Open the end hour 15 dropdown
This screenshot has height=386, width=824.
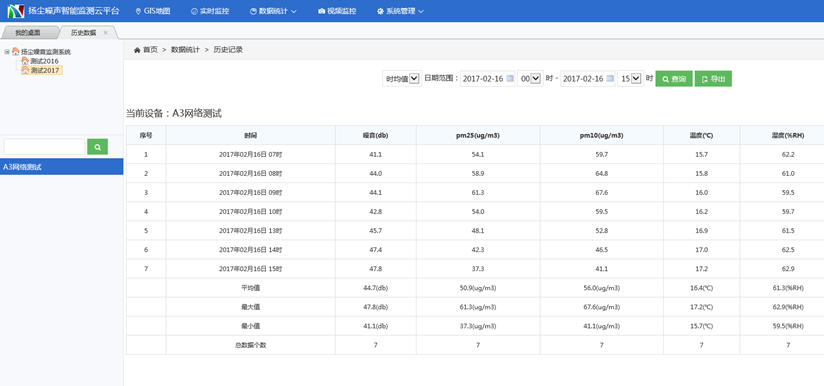631,79
